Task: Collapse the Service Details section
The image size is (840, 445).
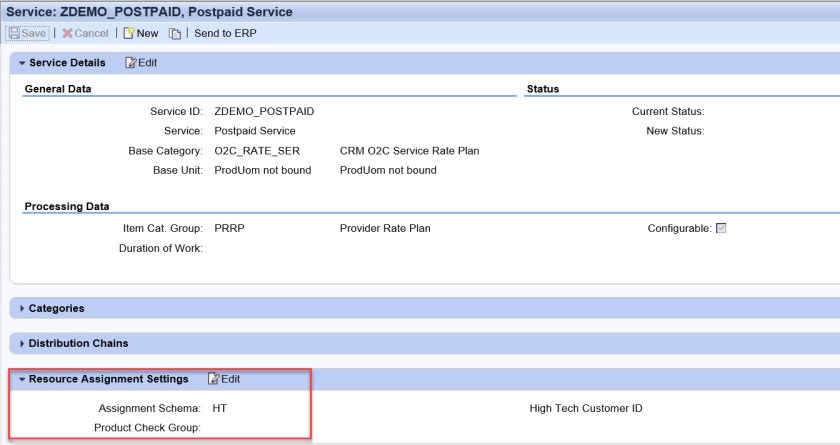Action: [x=21, y=63]
